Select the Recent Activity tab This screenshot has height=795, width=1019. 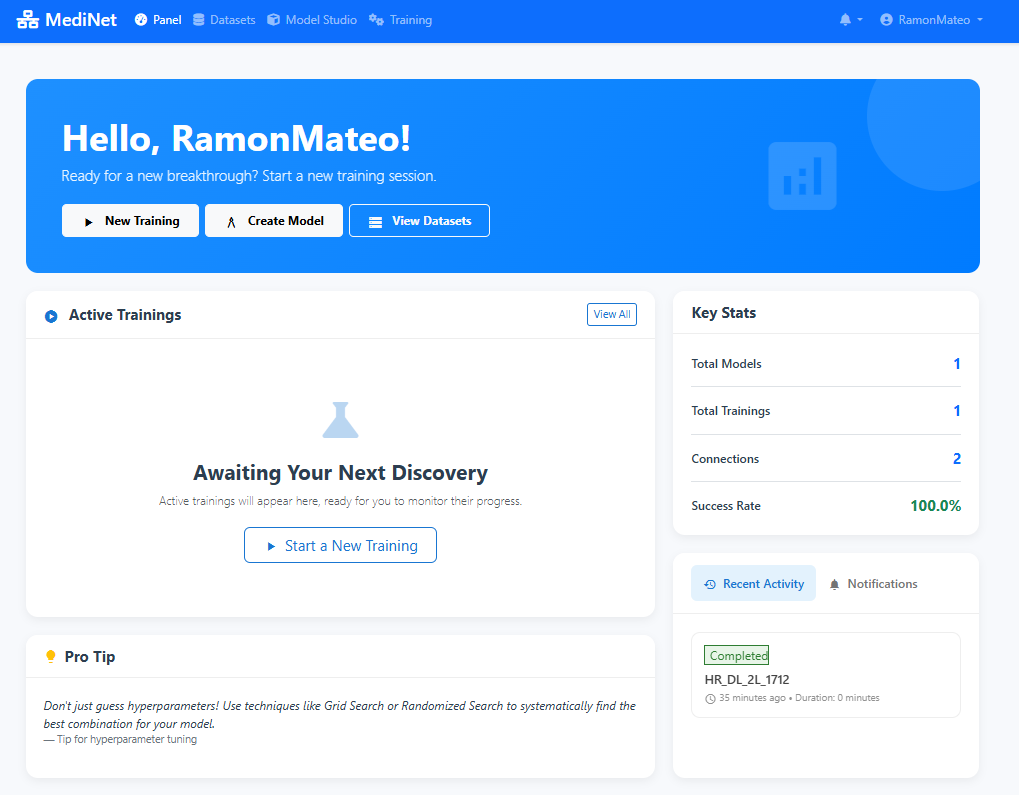[x=753, y=584]
